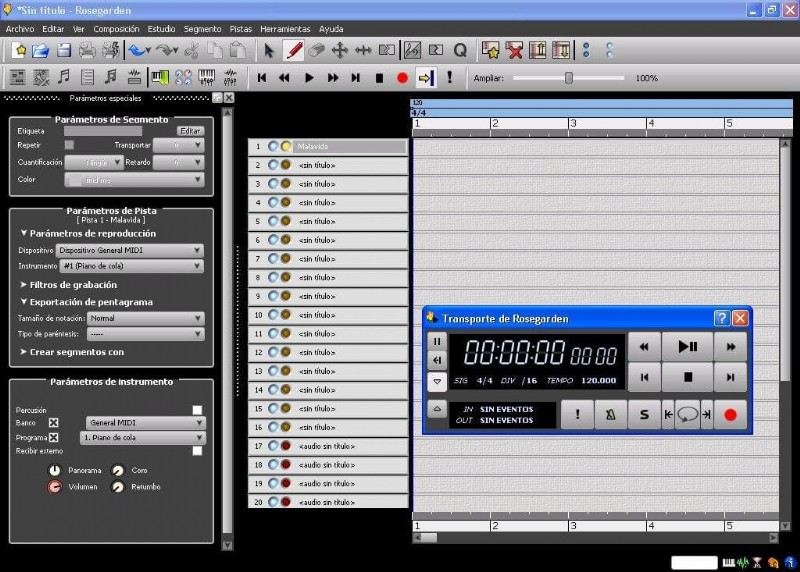Image resolution: width=800 pixels, height=572 pixels.
Task: Move the track down with the down-arrow icon
Action: pos(561,51)
